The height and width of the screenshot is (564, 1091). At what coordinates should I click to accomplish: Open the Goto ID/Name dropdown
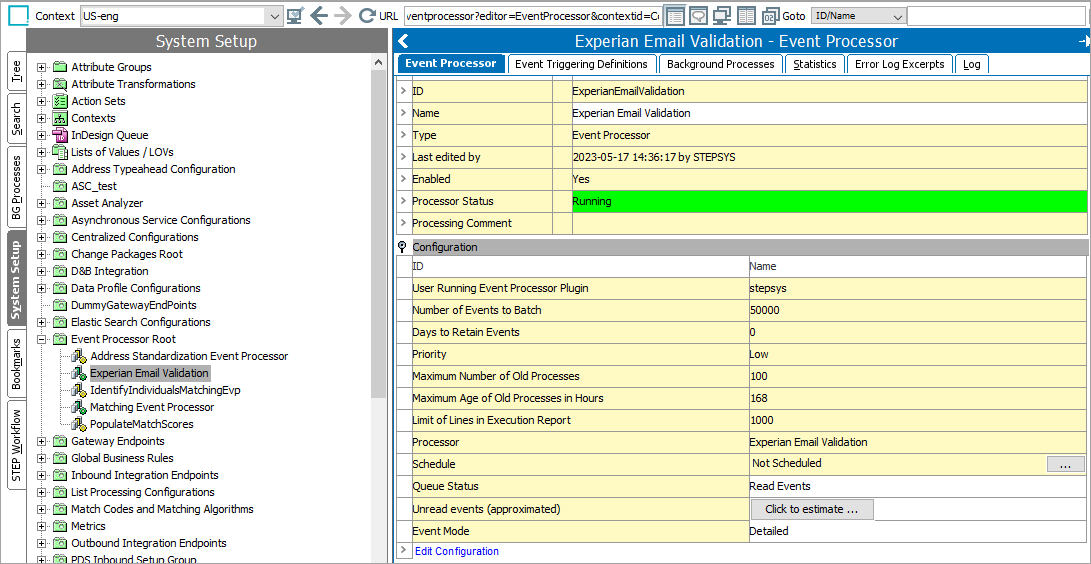(896, 16)
